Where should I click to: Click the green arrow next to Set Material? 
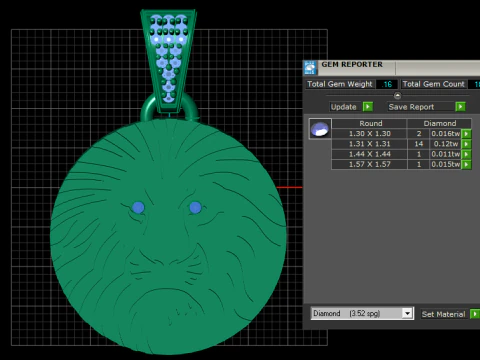click(x=475, y=314)
